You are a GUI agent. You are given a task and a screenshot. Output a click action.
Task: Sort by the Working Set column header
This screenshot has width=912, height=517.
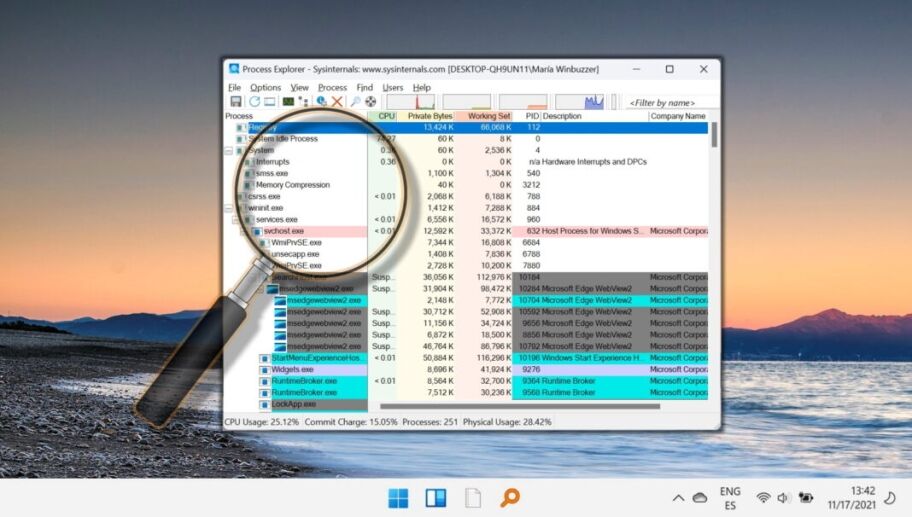click(x=484, y=116)
